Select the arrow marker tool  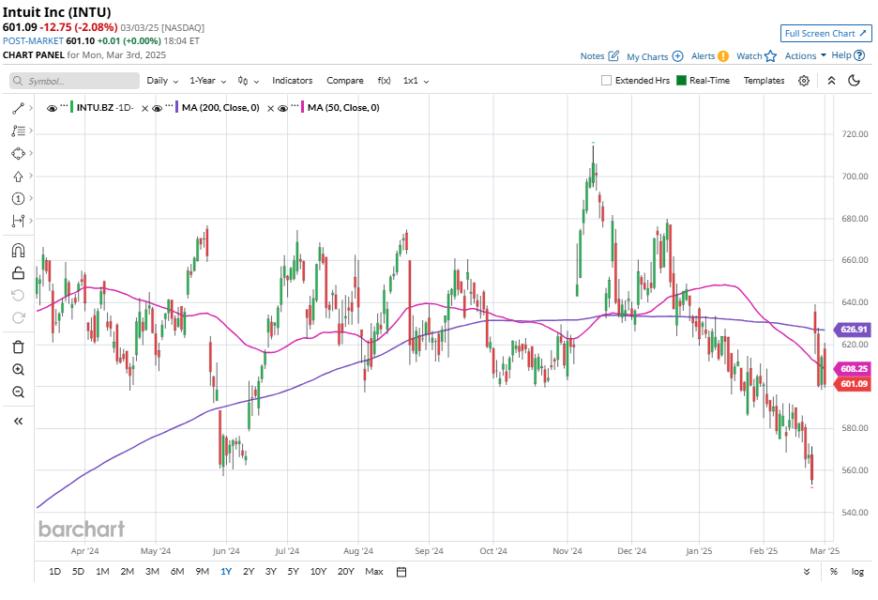(18, 176)
